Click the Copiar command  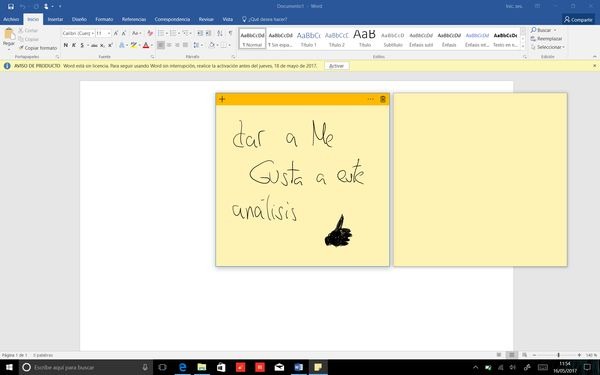28,39
